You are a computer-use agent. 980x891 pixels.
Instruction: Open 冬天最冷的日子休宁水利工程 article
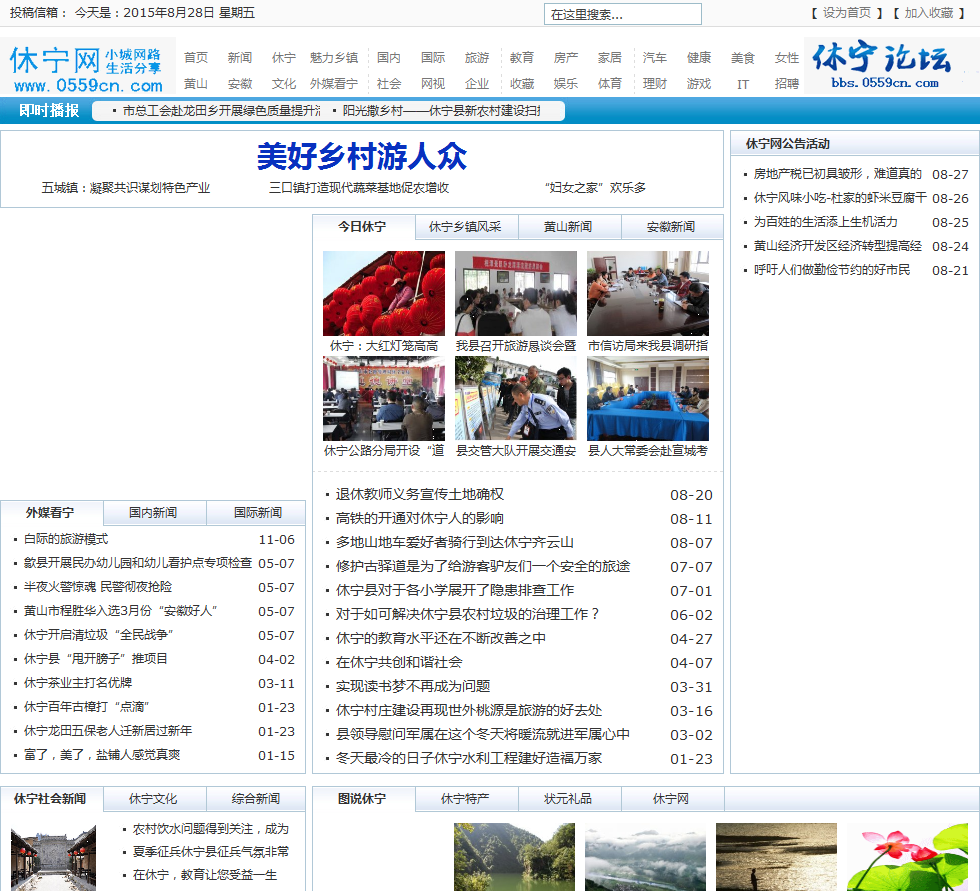click(x=469, y=758)
